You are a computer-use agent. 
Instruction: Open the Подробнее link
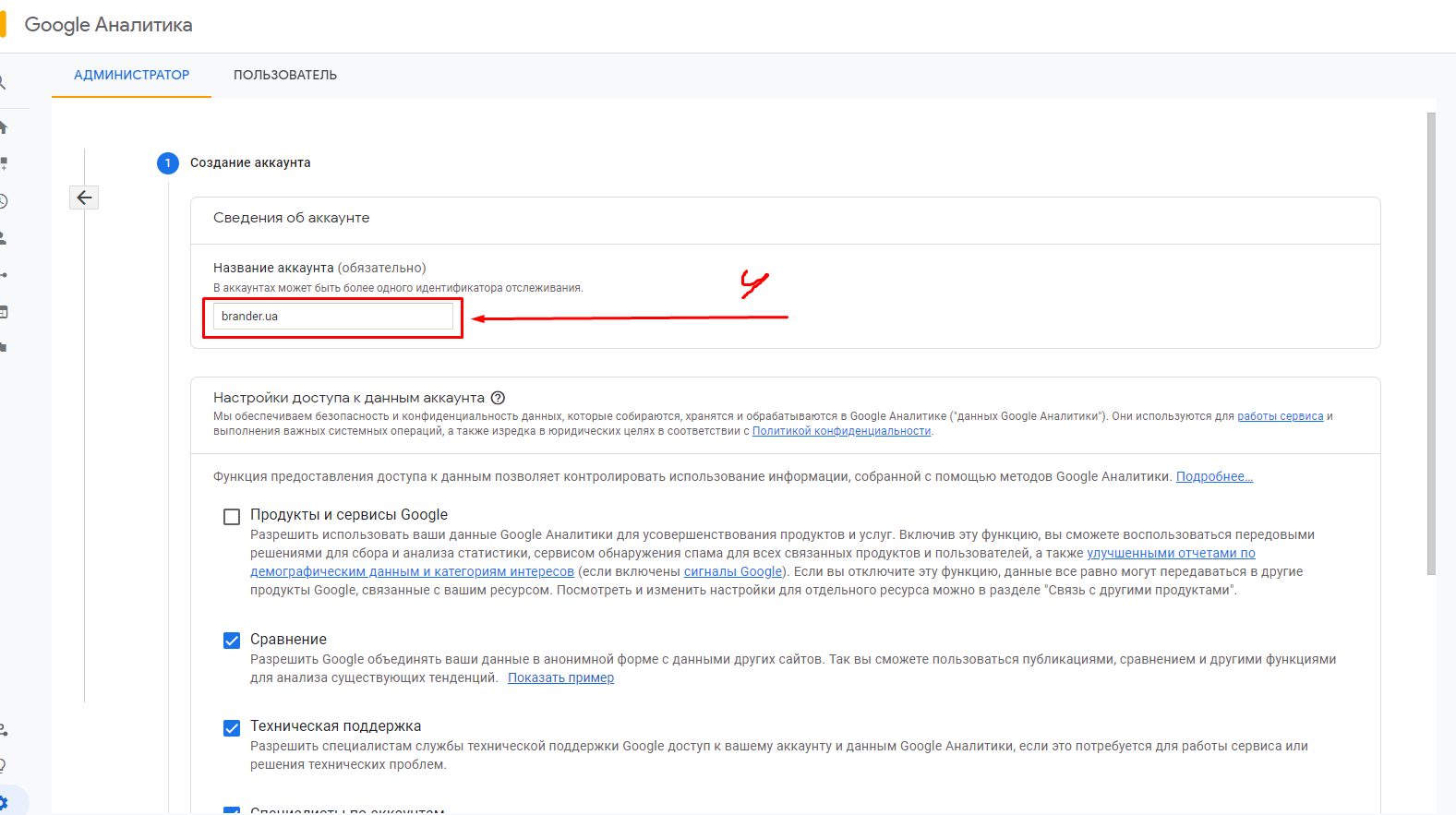(1213, 477)
